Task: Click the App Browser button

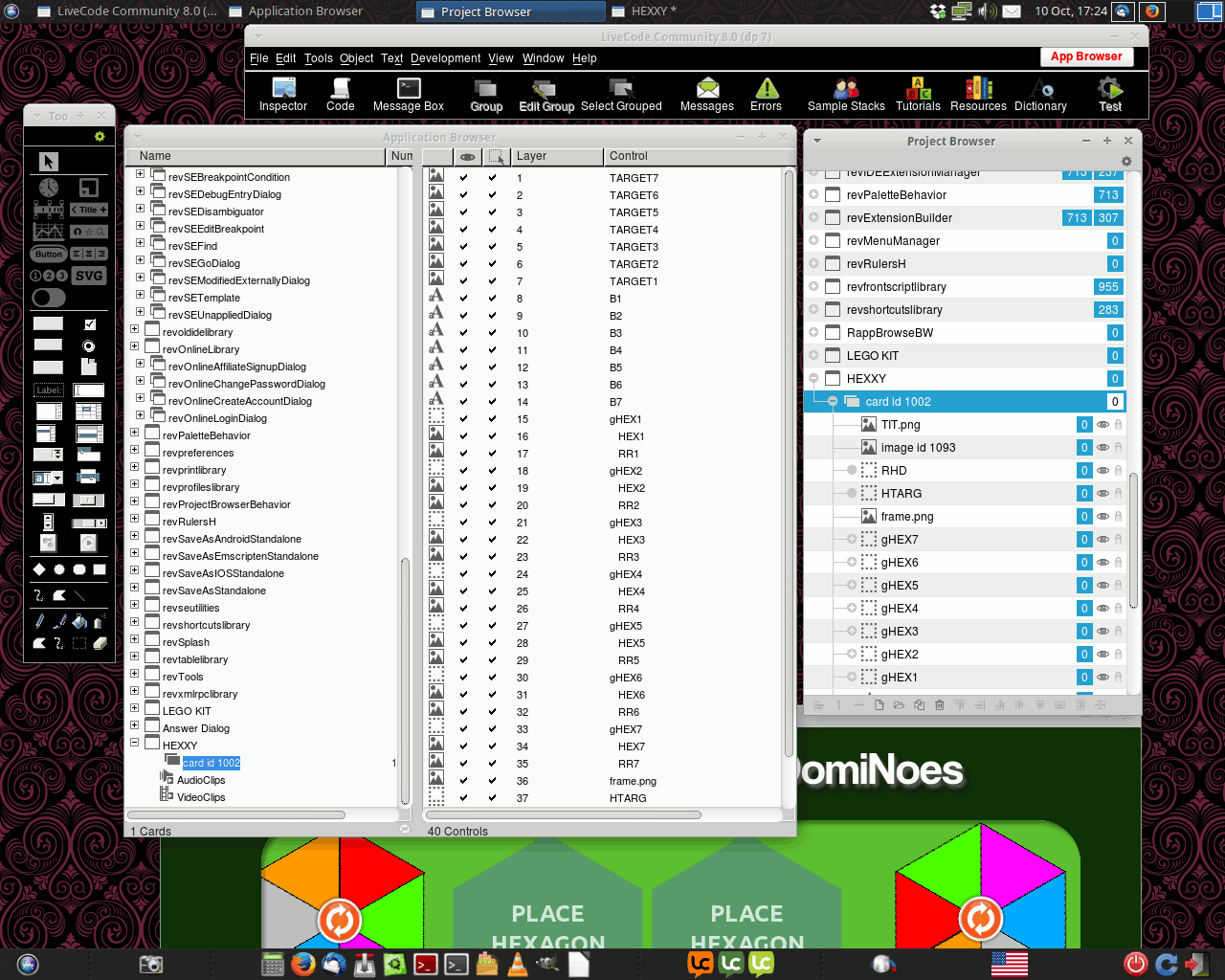Action: (1086, 56)
